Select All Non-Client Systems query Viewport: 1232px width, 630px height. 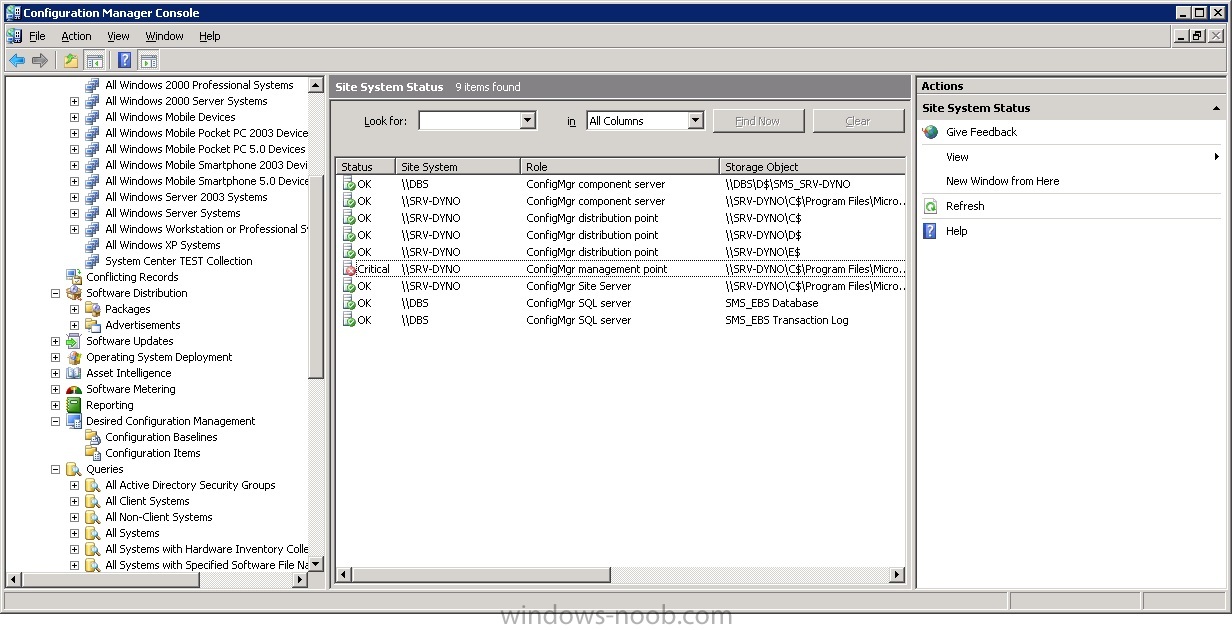[x=158, y=517]
